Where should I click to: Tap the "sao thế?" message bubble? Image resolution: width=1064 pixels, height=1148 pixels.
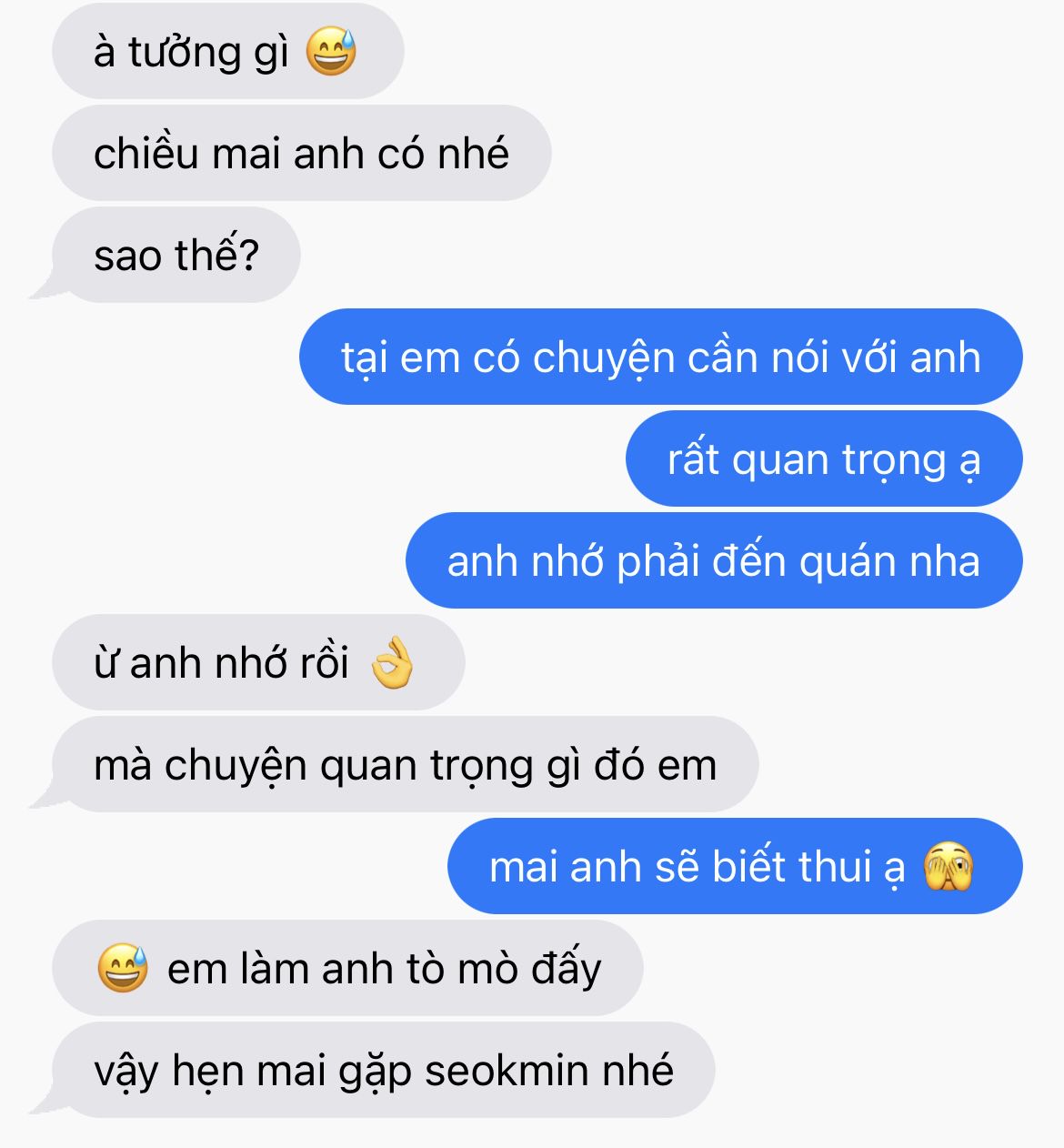[176, 255]
